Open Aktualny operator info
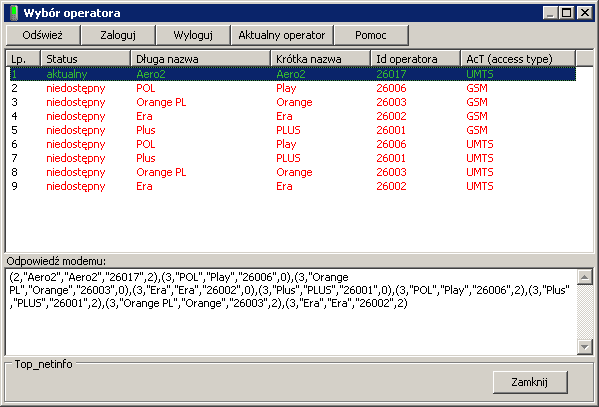599x407 pixels. click(x=282, y=35)
